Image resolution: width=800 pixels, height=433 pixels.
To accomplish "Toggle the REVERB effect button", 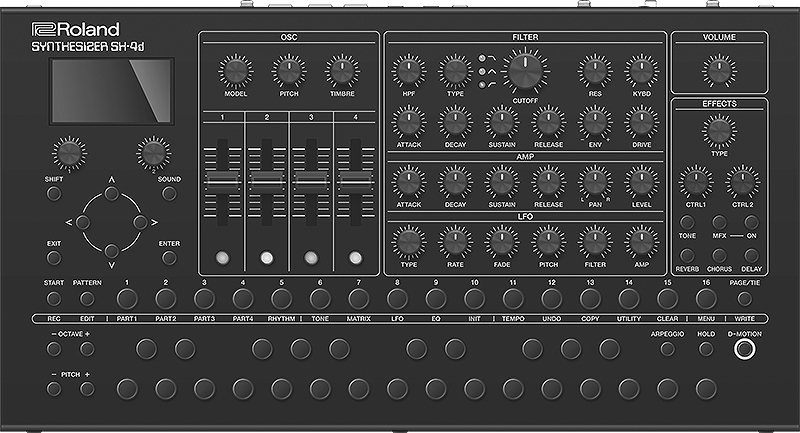I will coord(687,256).
